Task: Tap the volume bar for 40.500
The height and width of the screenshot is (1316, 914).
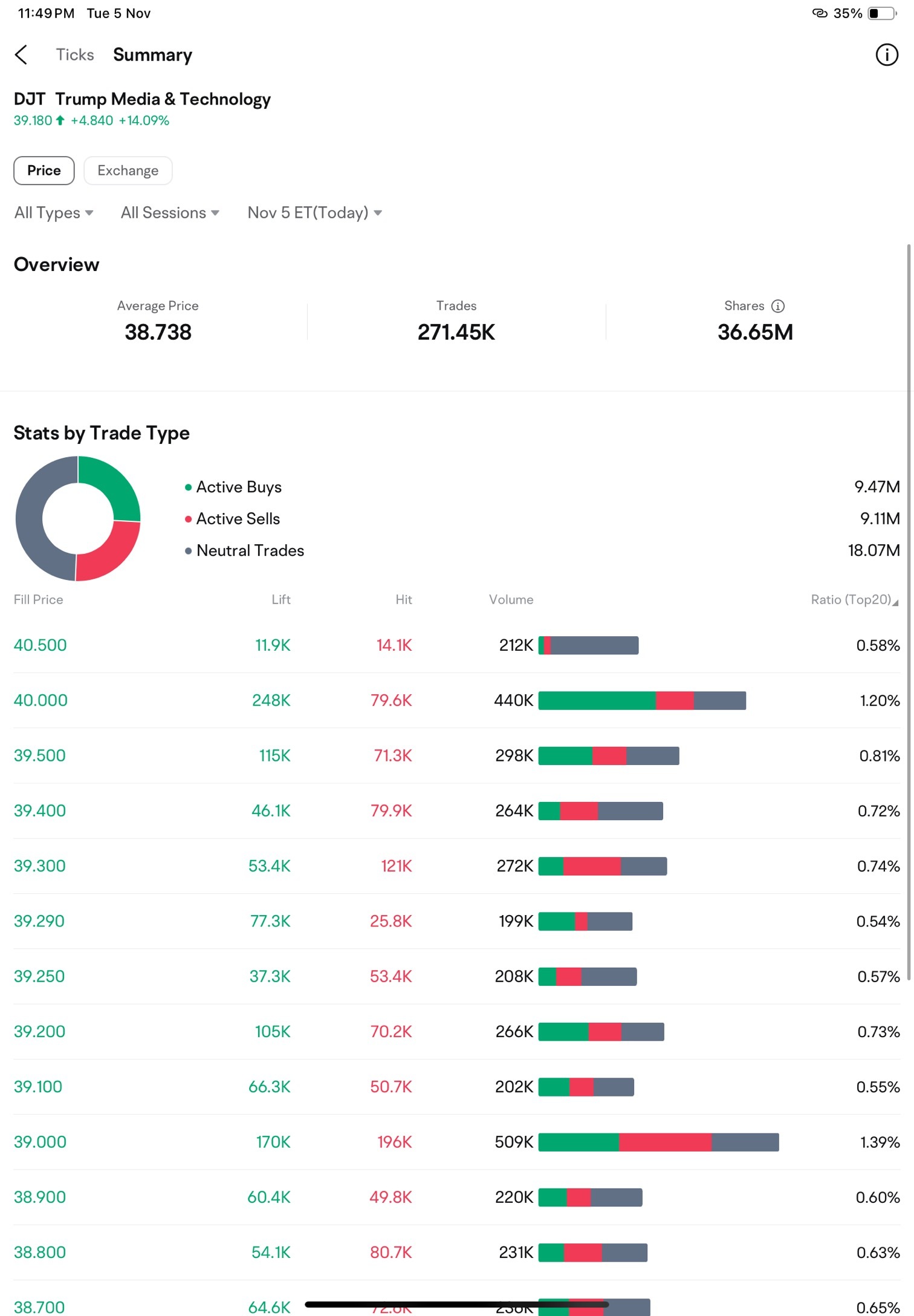Action: click(588, 645)
